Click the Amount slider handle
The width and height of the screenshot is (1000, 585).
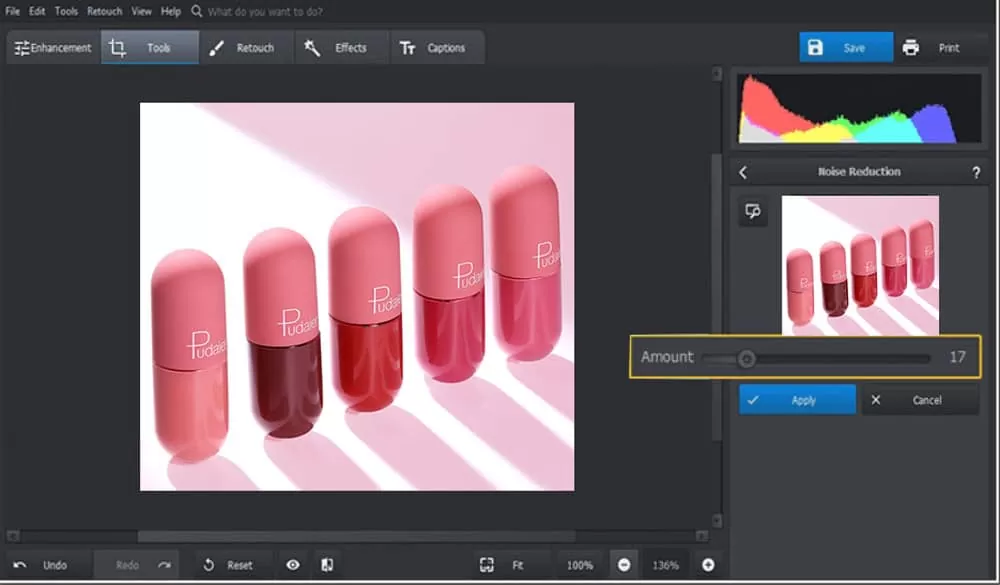coord(747,359)
